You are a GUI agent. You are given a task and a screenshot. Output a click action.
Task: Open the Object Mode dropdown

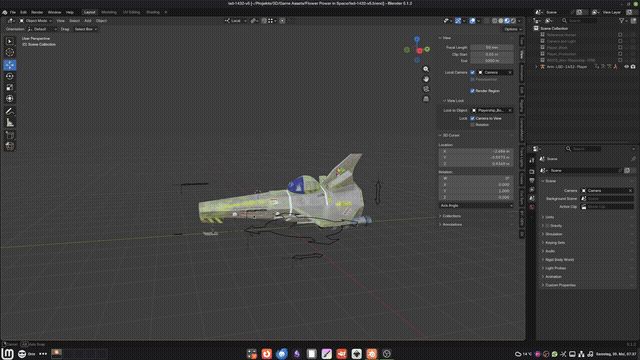tap(36, 21)
